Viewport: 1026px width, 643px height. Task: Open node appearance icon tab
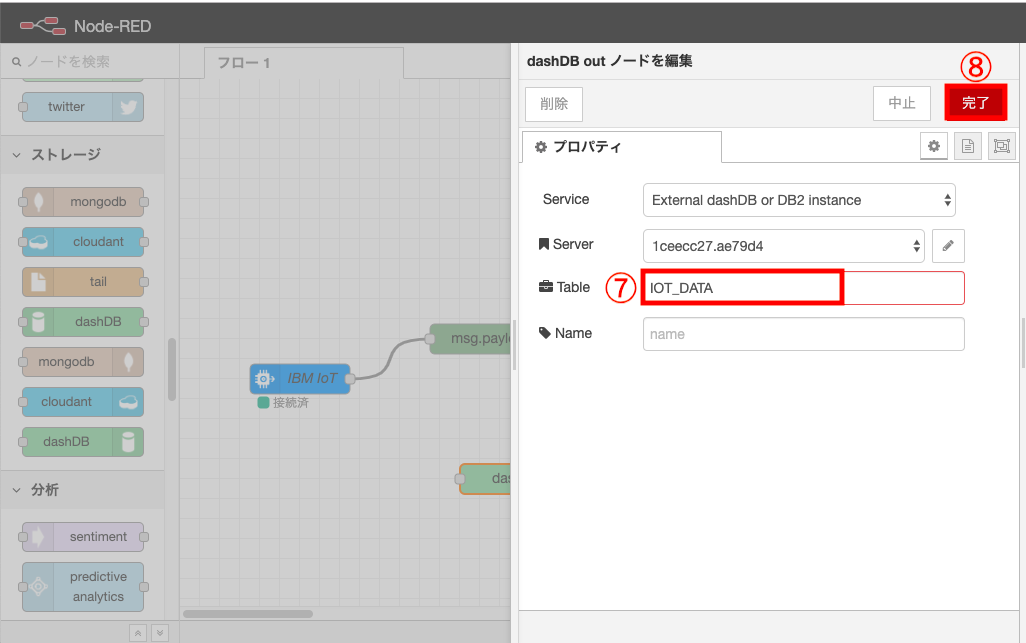(x=1002, y=146)
